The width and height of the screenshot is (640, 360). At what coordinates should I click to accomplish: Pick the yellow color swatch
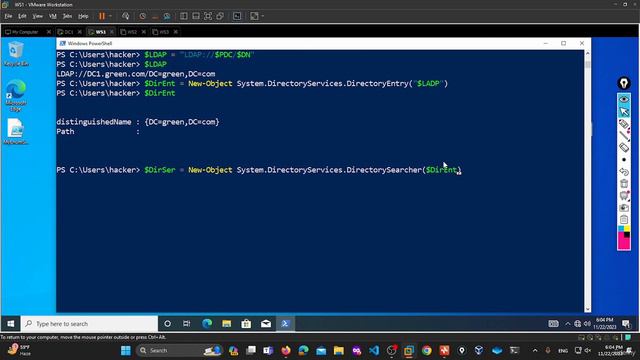click(x=627, y=229)
